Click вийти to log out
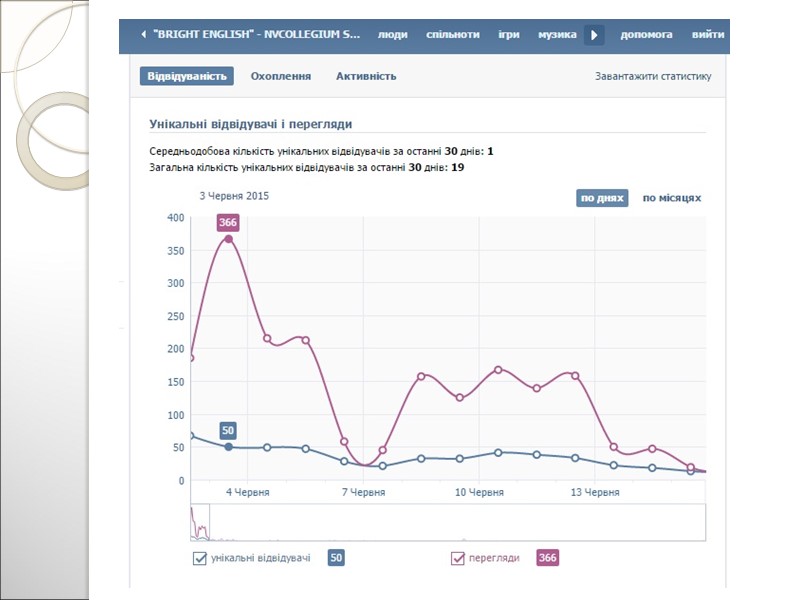 click(x=708, y=35)
